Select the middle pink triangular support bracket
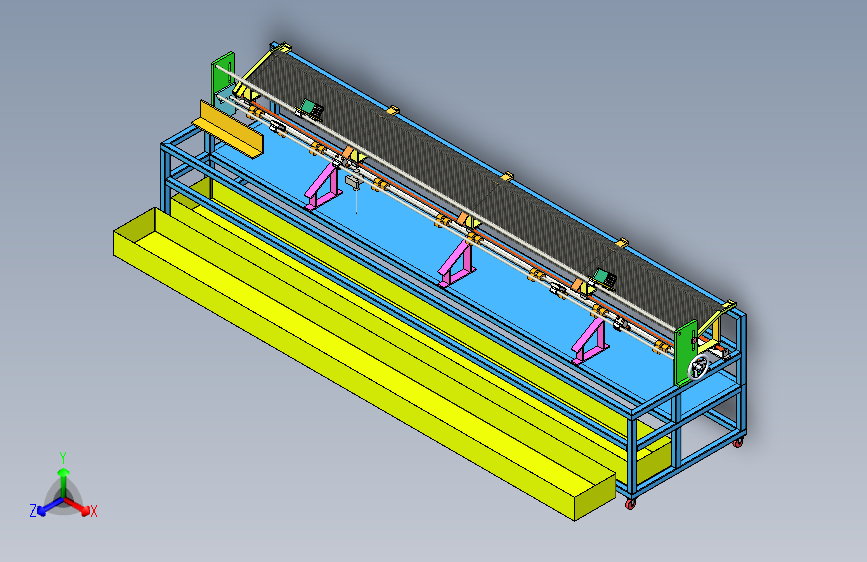The width and height of the screenshot is (867, 562). (x=457, y=263)
